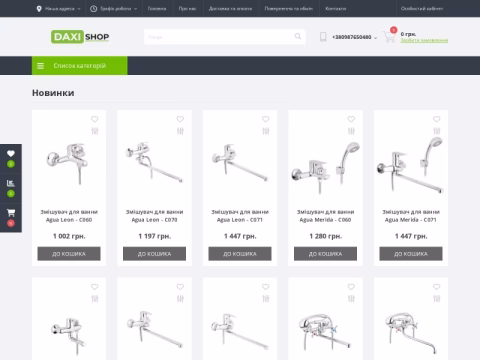This screenshot has height=360, width=480.
Task: Add Aqua Leon C071 to wishlist
Action: (x=266, y=119)
